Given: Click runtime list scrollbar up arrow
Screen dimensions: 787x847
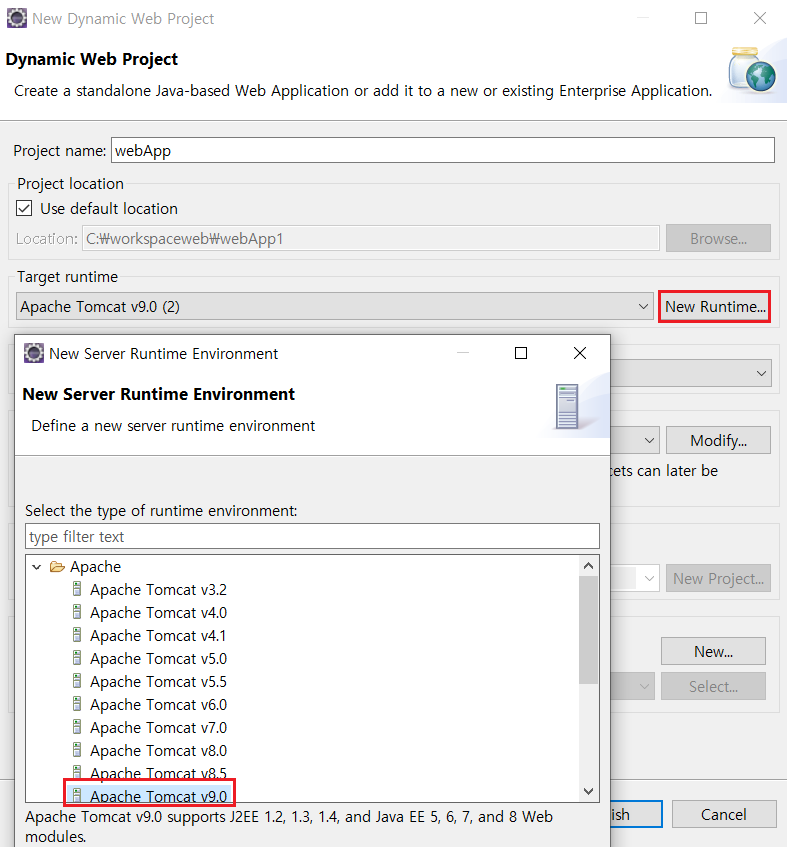Looking at the screenshot, I should [x=588, y=566].
